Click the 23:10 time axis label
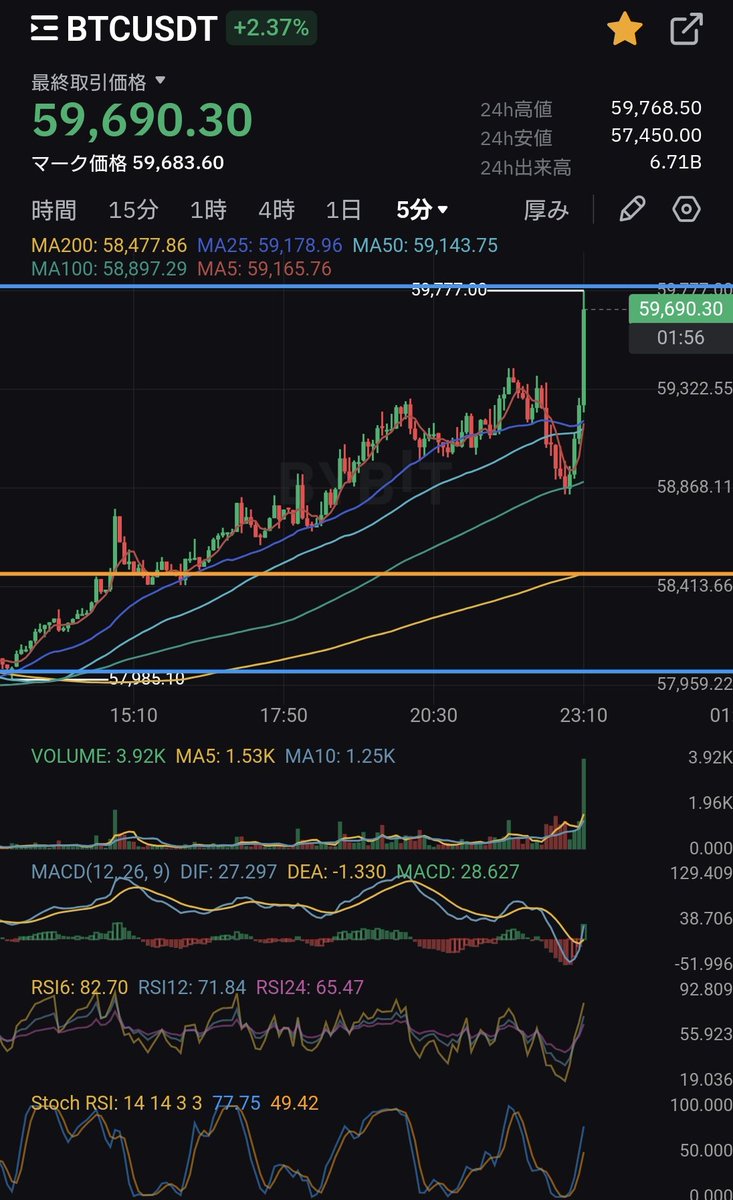Image resolution: width=733 pixels, height=1200 pixels. (583, 716)
